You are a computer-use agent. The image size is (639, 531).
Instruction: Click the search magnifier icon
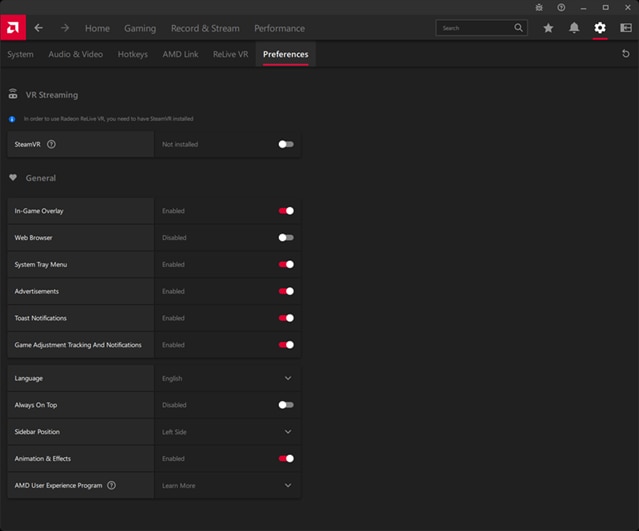518,28
